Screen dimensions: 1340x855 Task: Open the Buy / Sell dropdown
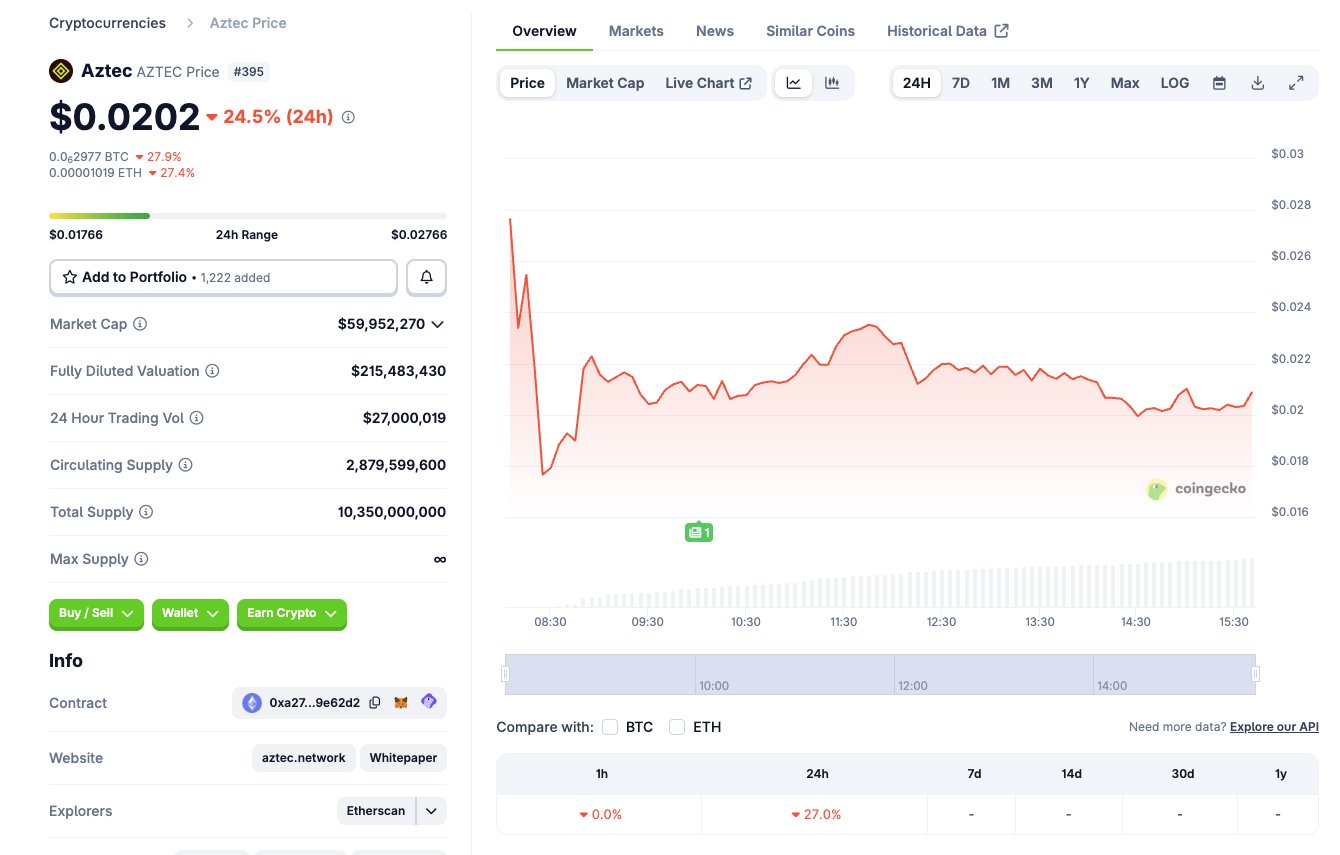pyautogui.click(x=96, y=613)
